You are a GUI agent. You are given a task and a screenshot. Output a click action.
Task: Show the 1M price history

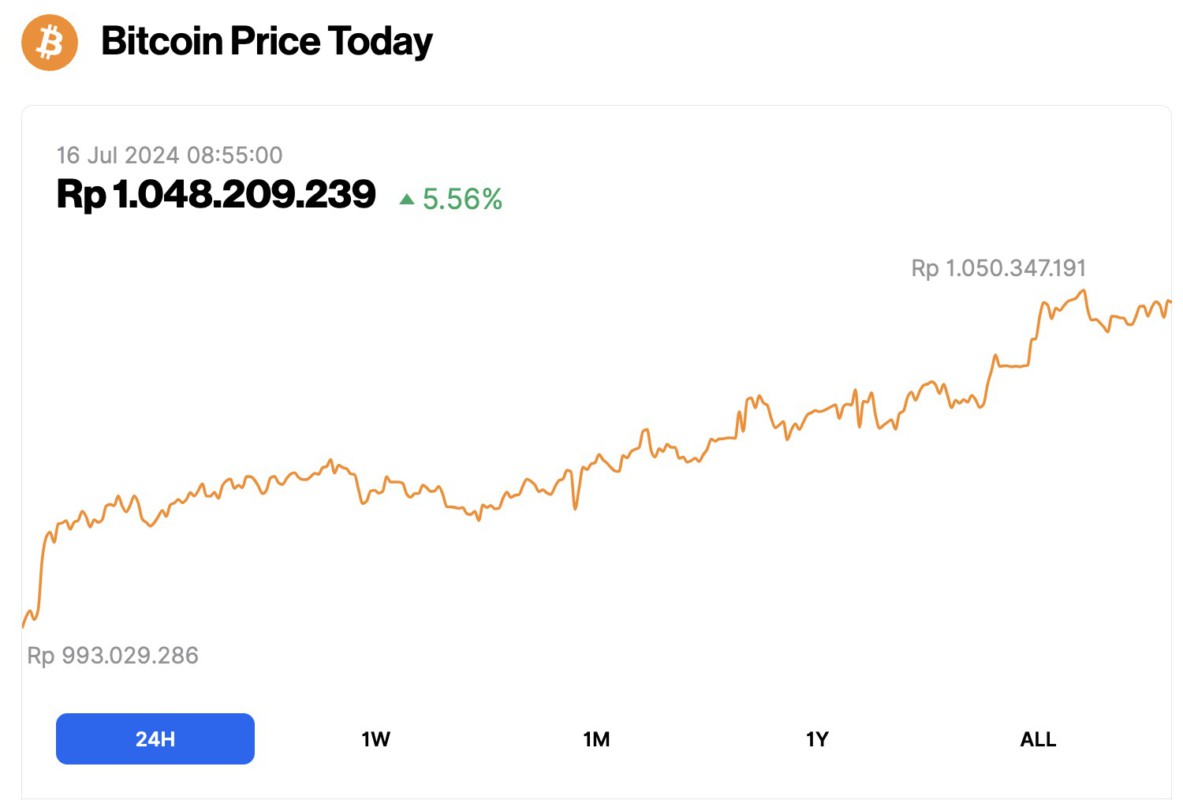tap(596, 739)
